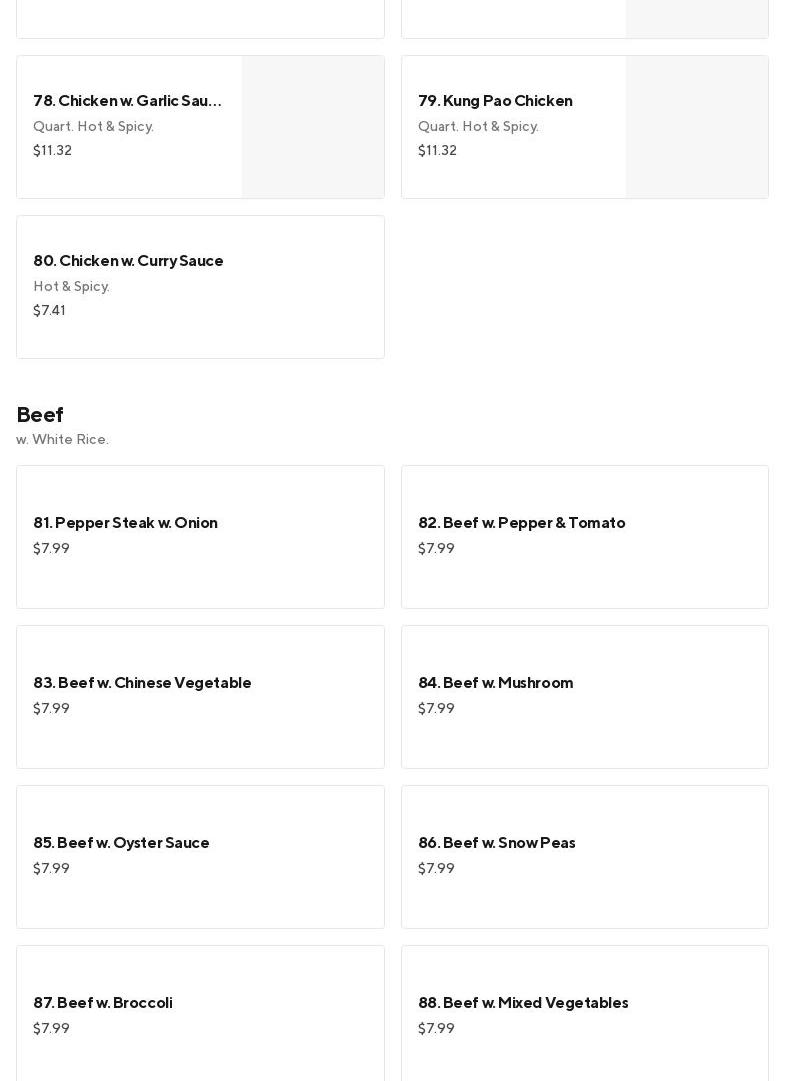Pick the 84. Beef w. Mushroom item
Screen dimensions: 785x1081
[495, 683]
